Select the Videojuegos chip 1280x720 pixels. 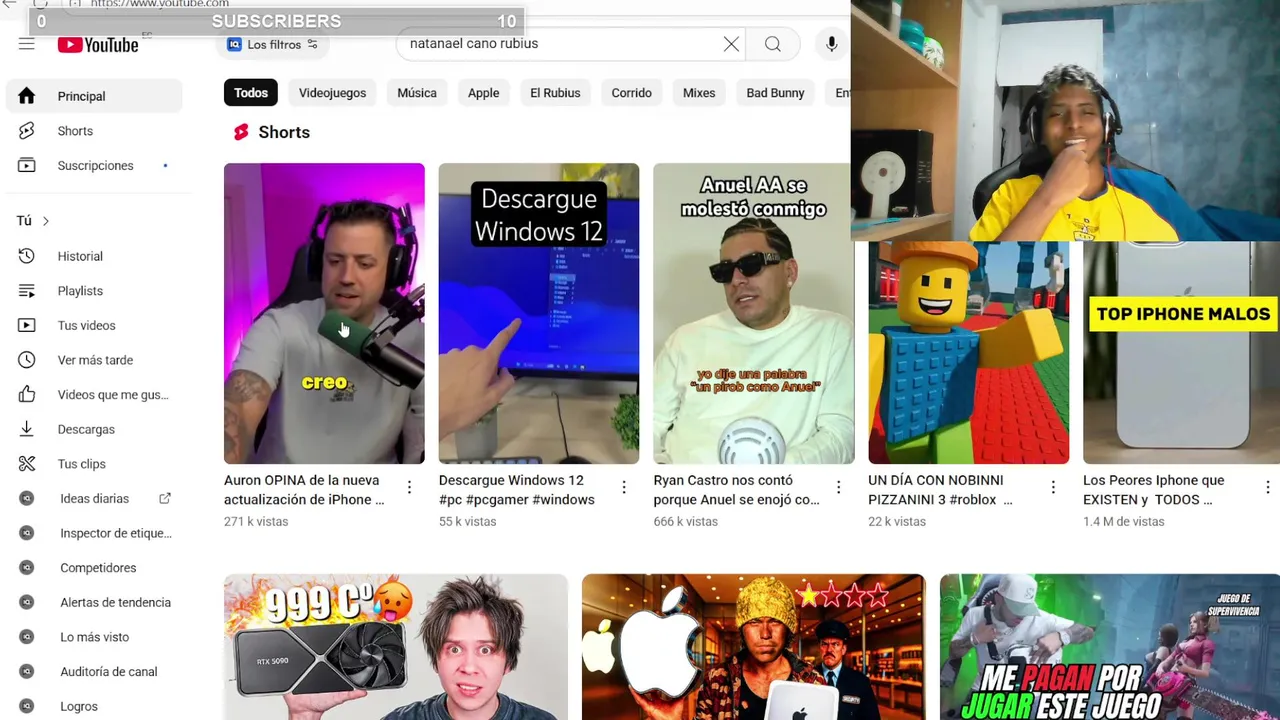(x=332, y=93)
